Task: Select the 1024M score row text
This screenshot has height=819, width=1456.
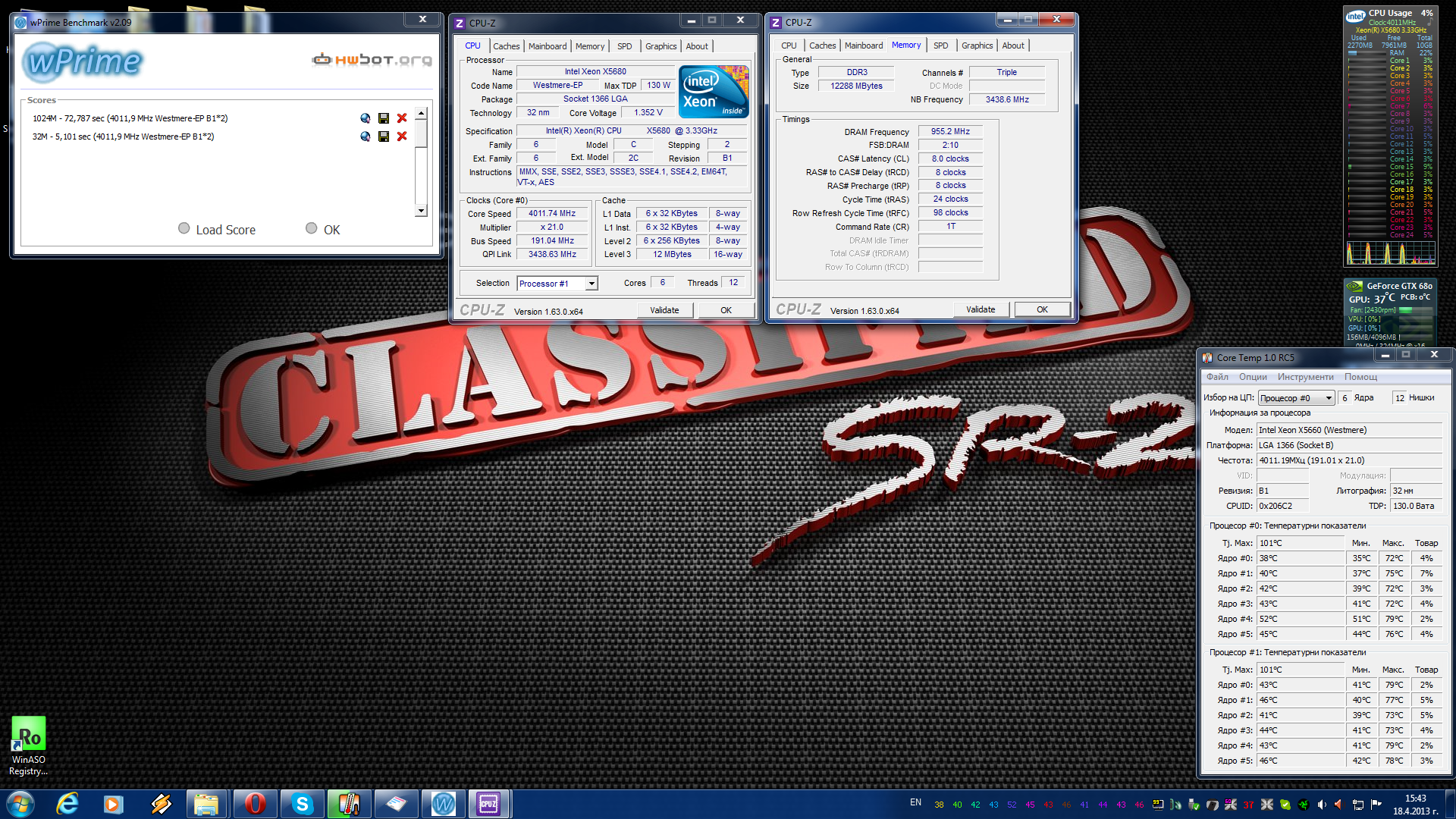Action: click(130, 118)
